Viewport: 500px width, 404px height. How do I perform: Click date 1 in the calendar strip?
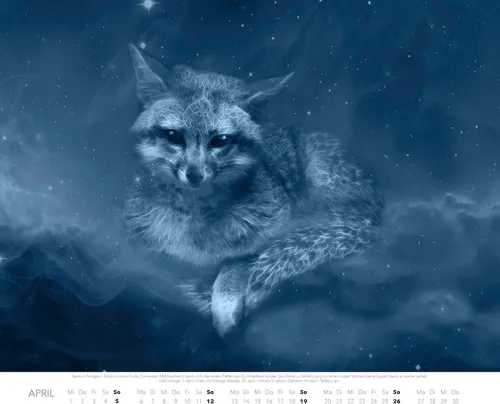(x=71, y=401)
